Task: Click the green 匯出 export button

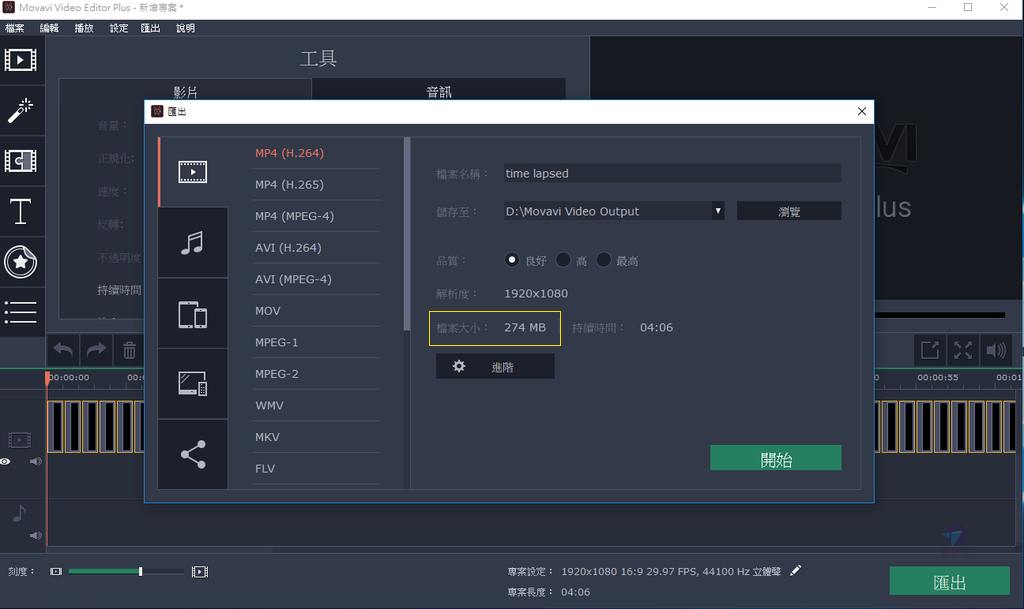Action: pyautogui.click(x=950, y=581)
